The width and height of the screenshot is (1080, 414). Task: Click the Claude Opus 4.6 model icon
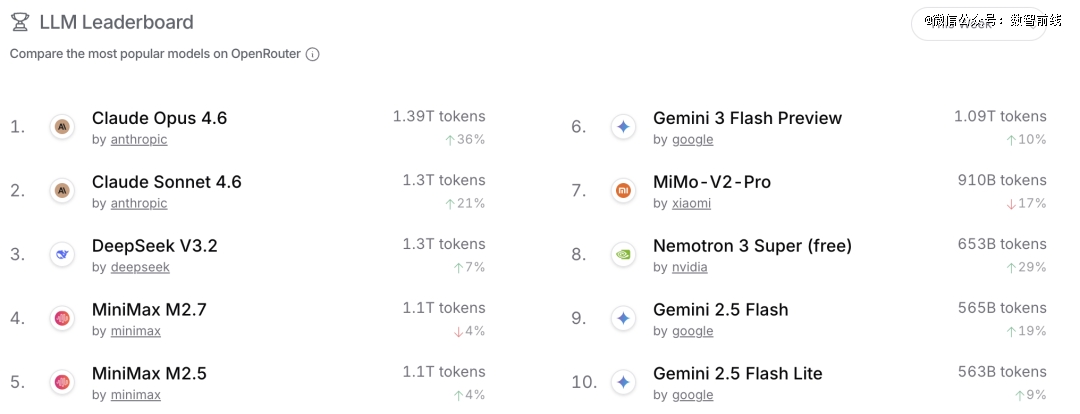pyautogui.click(x=62, y=127)
